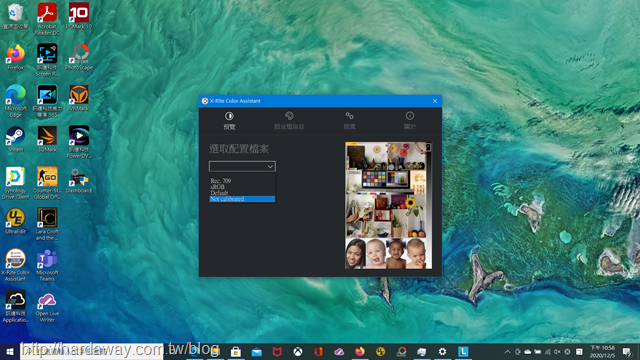Select the Counter-Strike Global Offensive desktop icon
The image size is (640, 360).
pyautogui.click(x=47, y=183)
